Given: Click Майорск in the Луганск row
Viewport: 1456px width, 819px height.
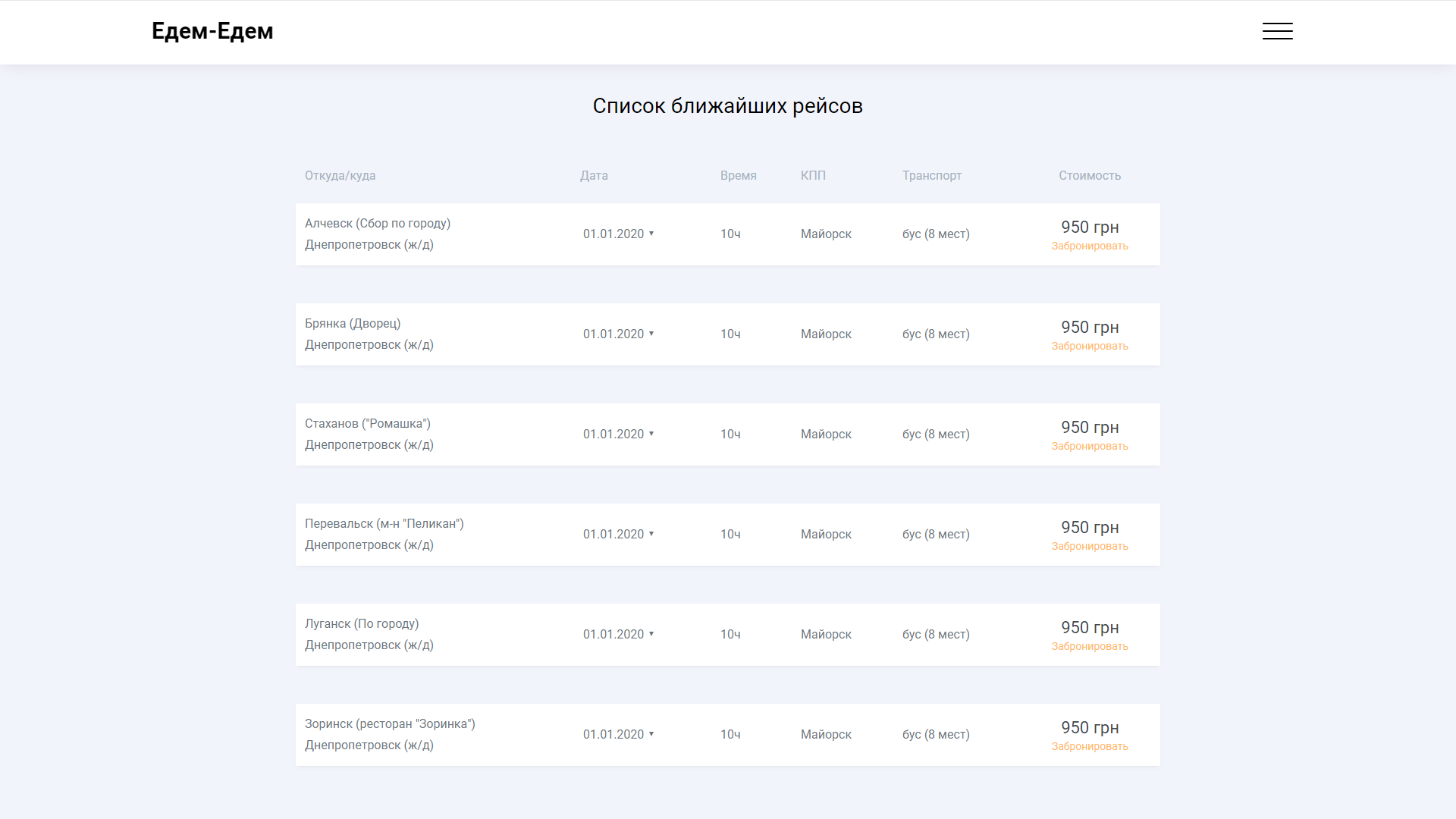Looking at the screenshot, I should (826, 634).
